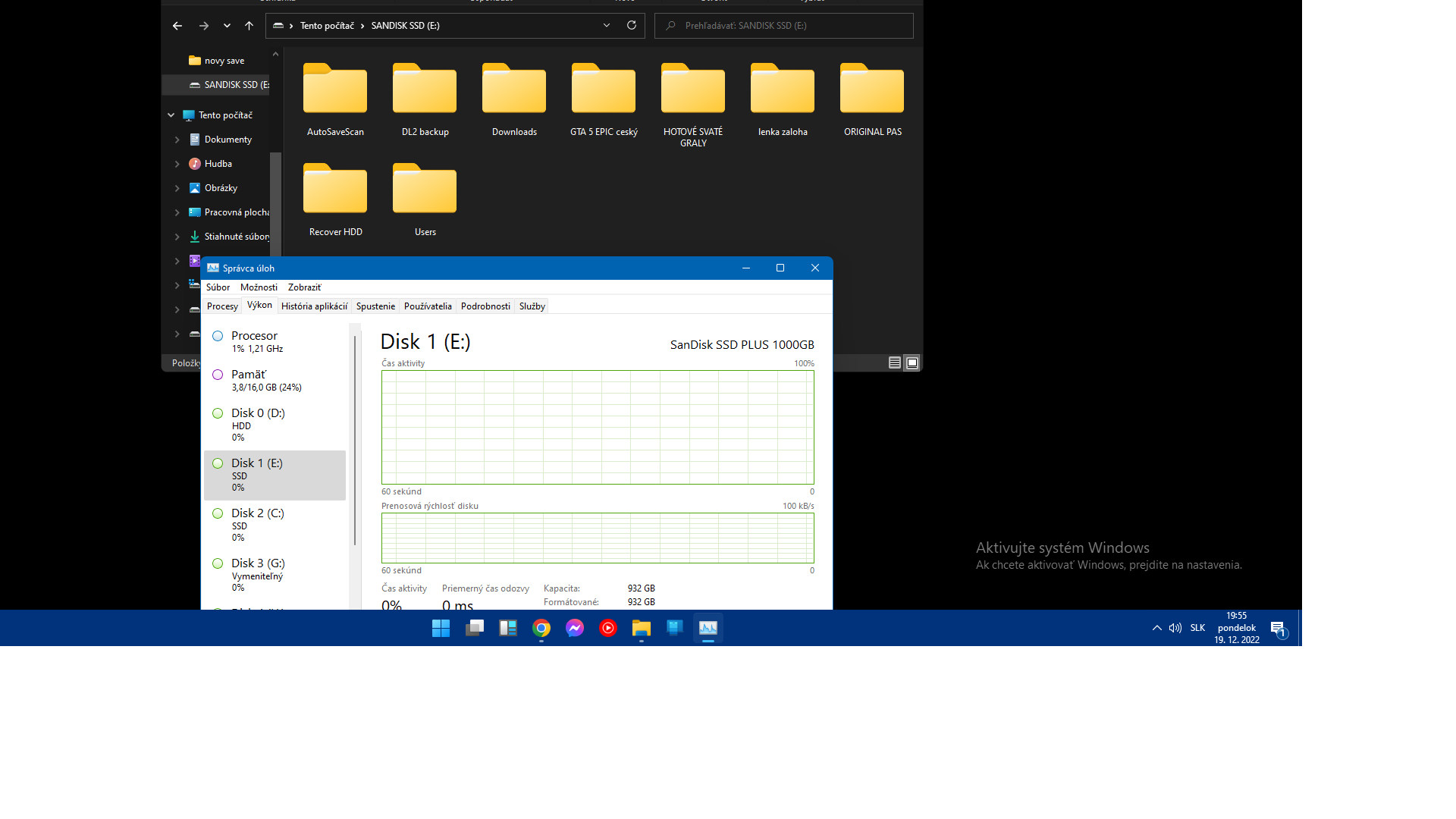Screen dimensions: 1456x819
Task: Switch to the Používatelia tab
Action: tap(428, 306)
